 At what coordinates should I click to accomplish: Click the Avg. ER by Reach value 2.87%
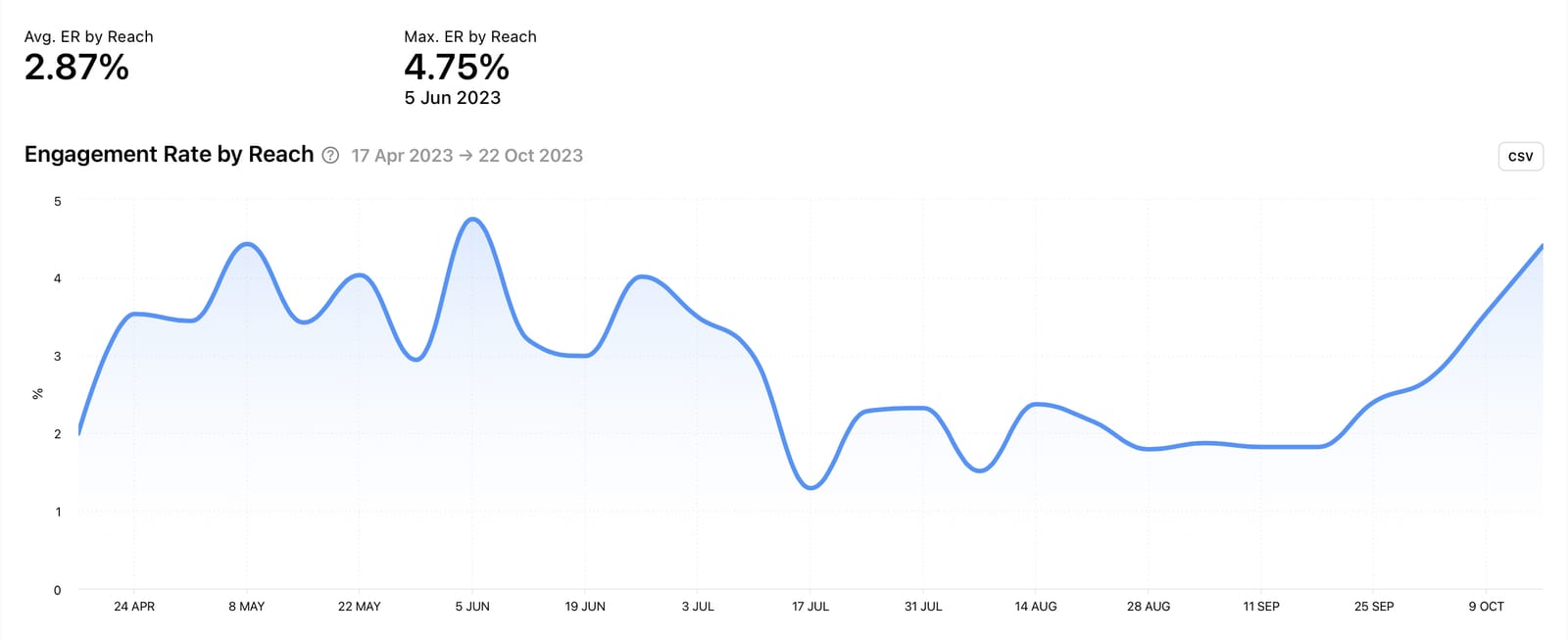tap(76, 69)
